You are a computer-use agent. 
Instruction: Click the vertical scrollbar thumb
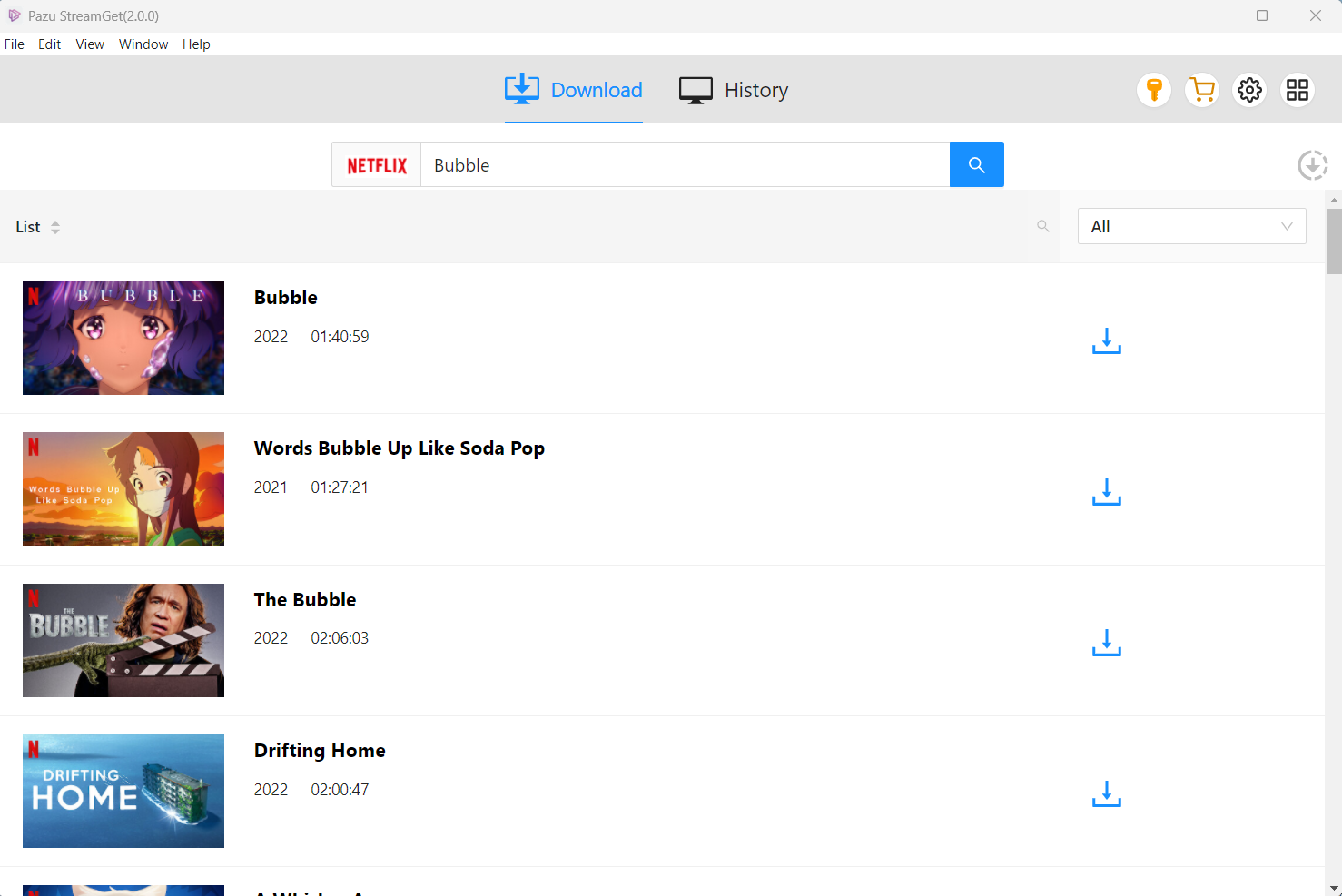[x=1334, y=241]
